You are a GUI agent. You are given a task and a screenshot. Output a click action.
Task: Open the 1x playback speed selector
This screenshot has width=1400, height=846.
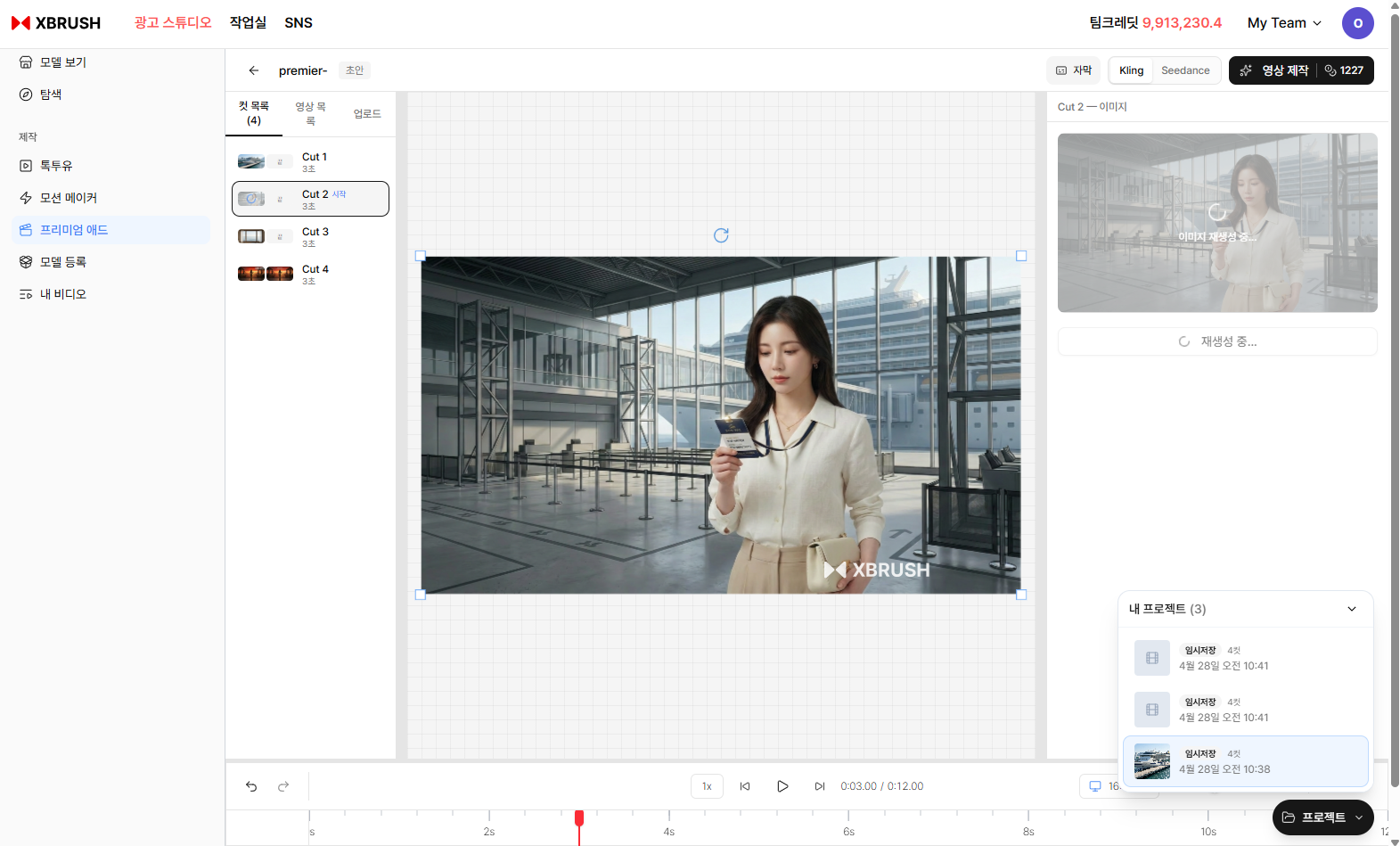pyautogui.click(x=707, y=786)
